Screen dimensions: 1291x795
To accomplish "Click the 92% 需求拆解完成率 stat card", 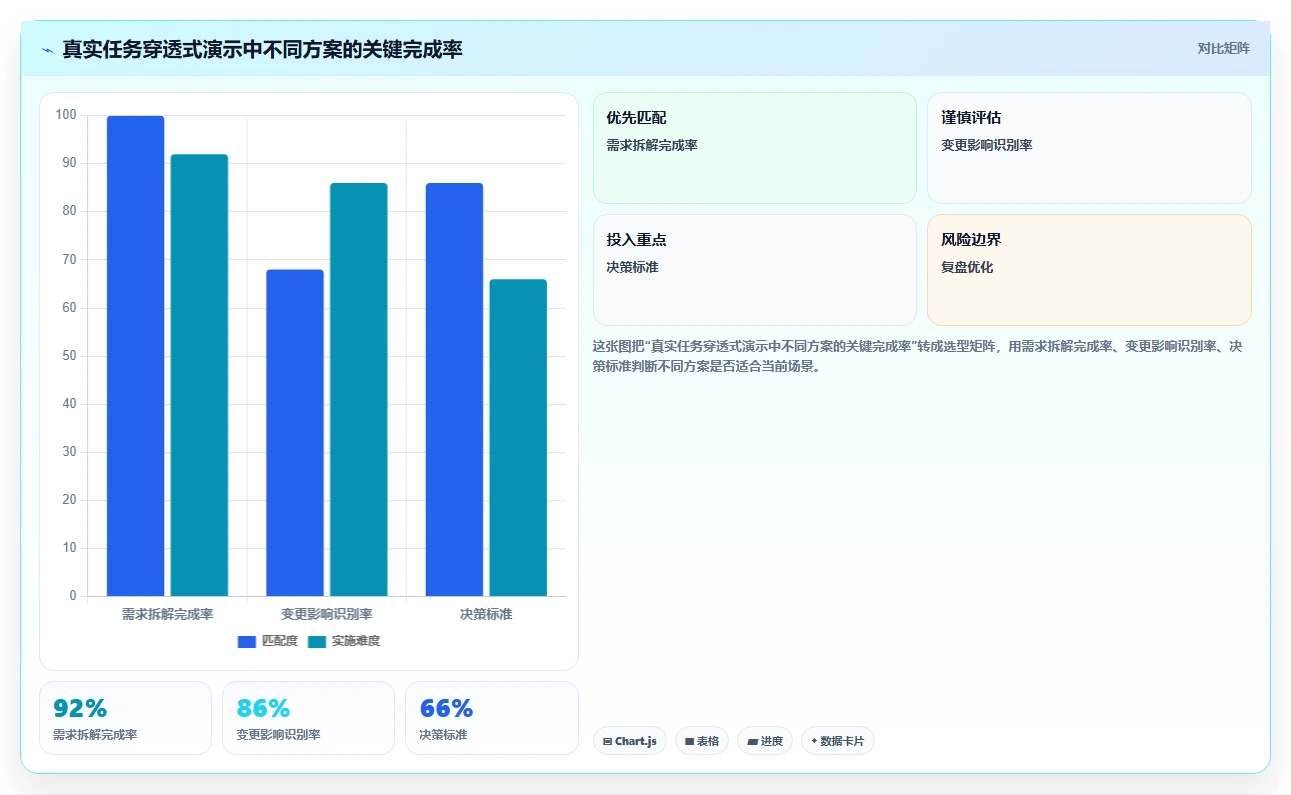I will coord(125,718).
